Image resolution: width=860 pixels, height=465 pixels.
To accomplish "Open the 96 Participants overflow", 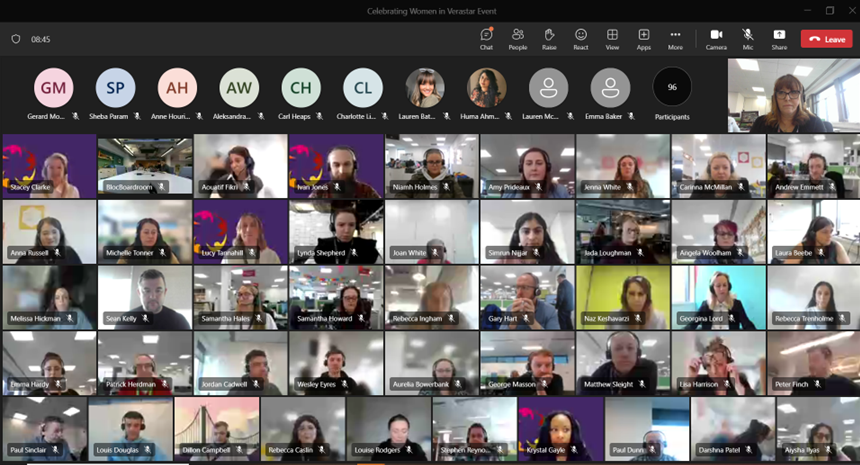I will (672, 88).
